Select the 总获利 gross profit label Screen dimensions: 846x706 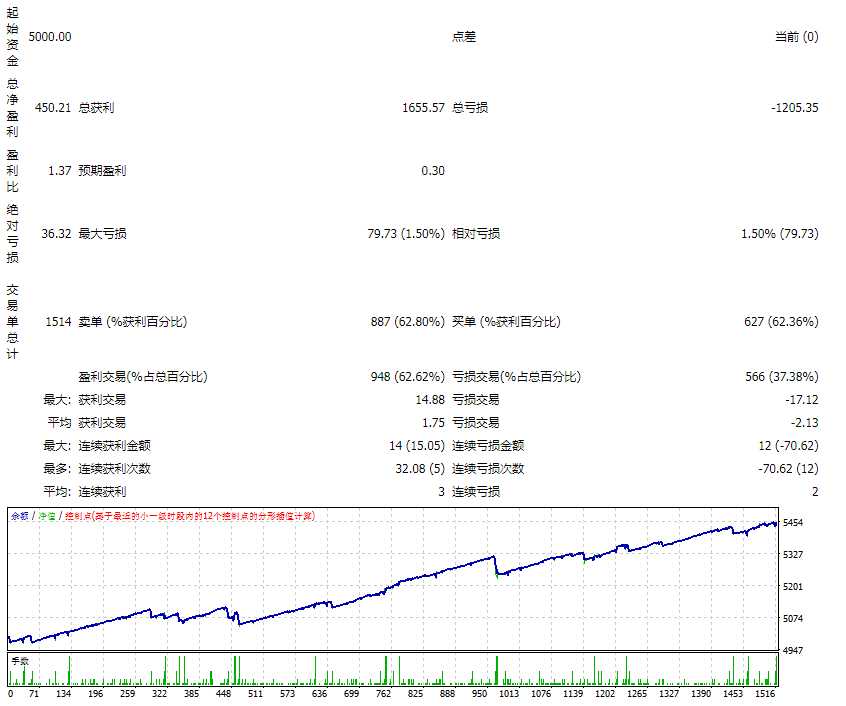coord(96,107)
